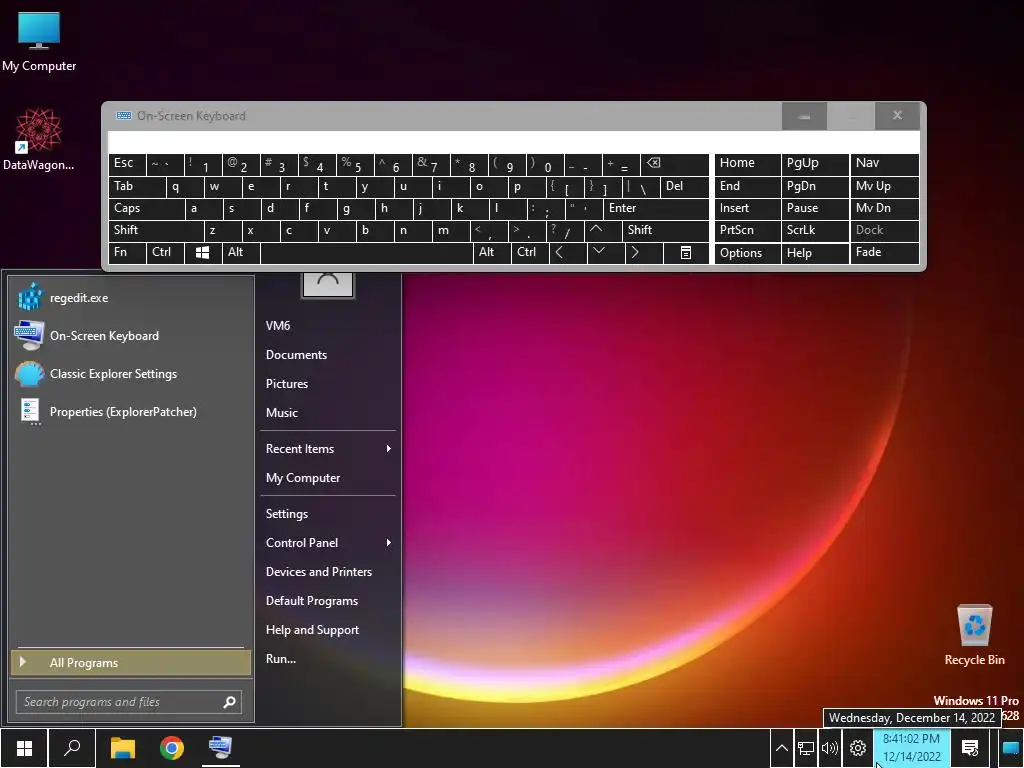The image size is (1024, 768).
Task: Toggle the left Ctrl key
Action: [x=165, y=253]
